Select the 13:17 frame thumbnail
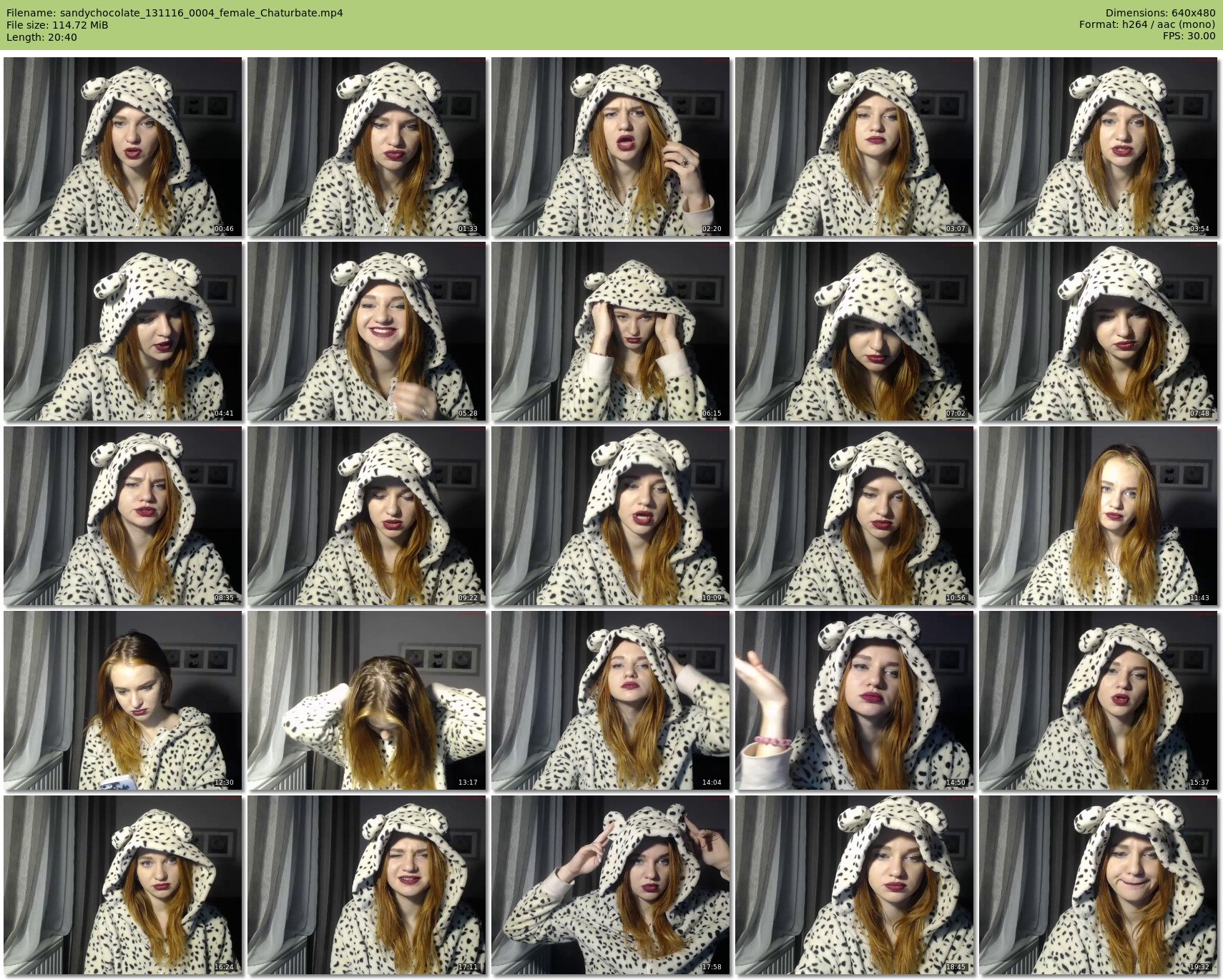 tap(367, 700)
